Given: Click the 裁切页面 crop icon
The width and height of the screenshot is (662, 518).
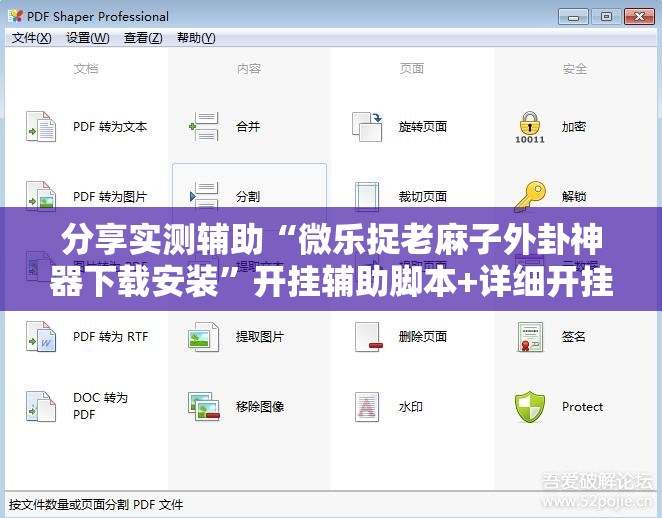Looking at the screenshot, I should click(x=366, y=196).
